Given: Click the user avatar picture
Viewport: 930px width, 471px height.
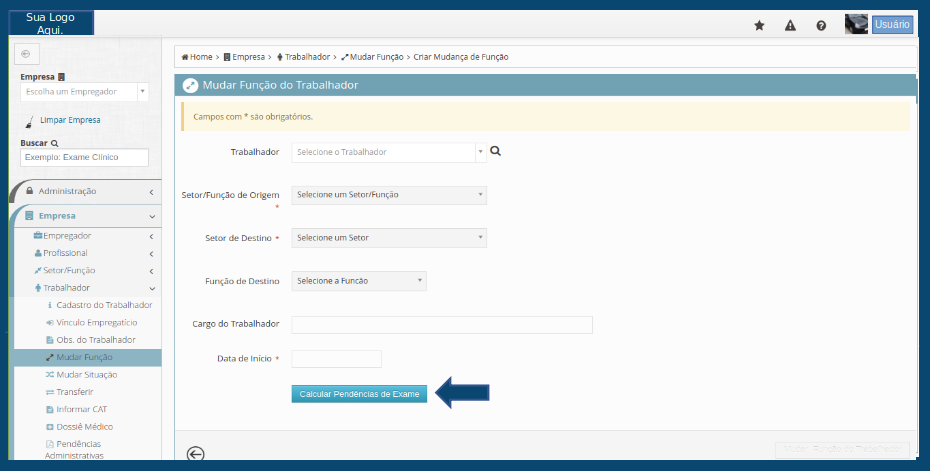Looking at the screenshot, I should [x=856, y=24].
